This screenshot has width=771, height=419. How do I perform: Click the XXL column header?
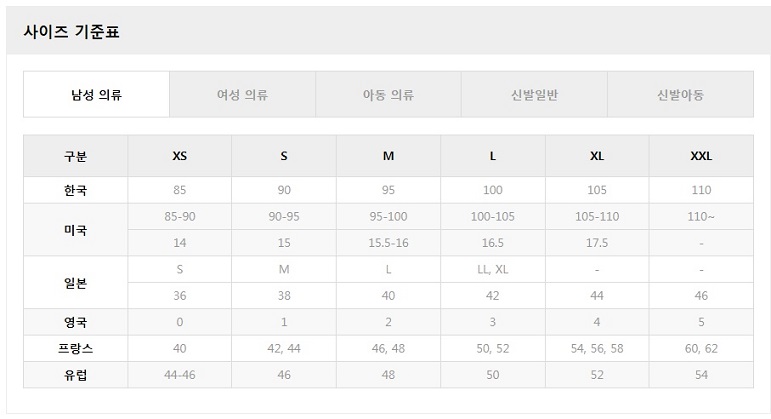tap(701, 156)
